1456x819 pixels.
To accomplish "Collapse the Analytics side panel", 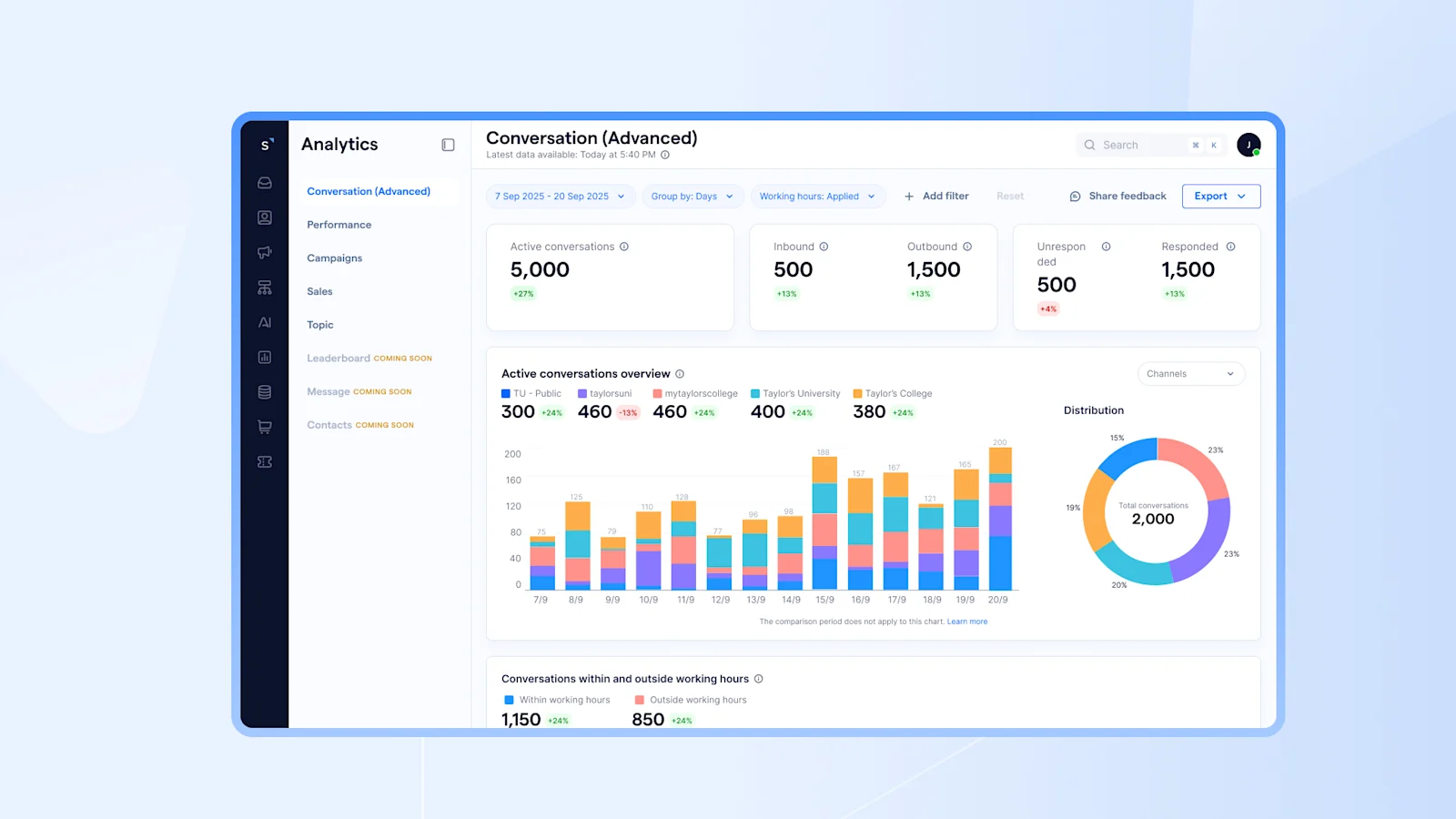I will point(448,145).
